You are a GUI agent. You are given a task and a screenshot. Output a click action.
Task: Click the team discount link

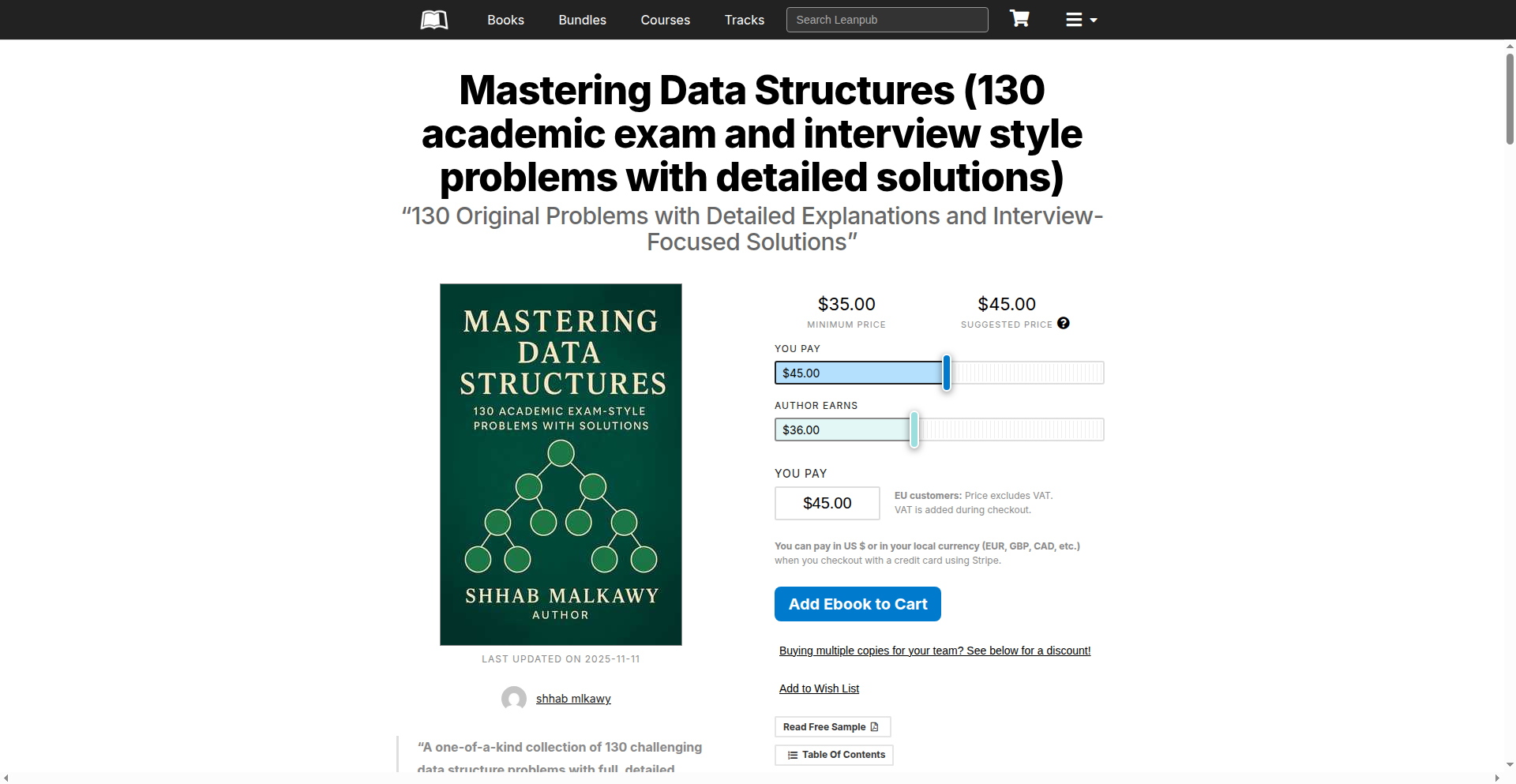tap(934, 650)
